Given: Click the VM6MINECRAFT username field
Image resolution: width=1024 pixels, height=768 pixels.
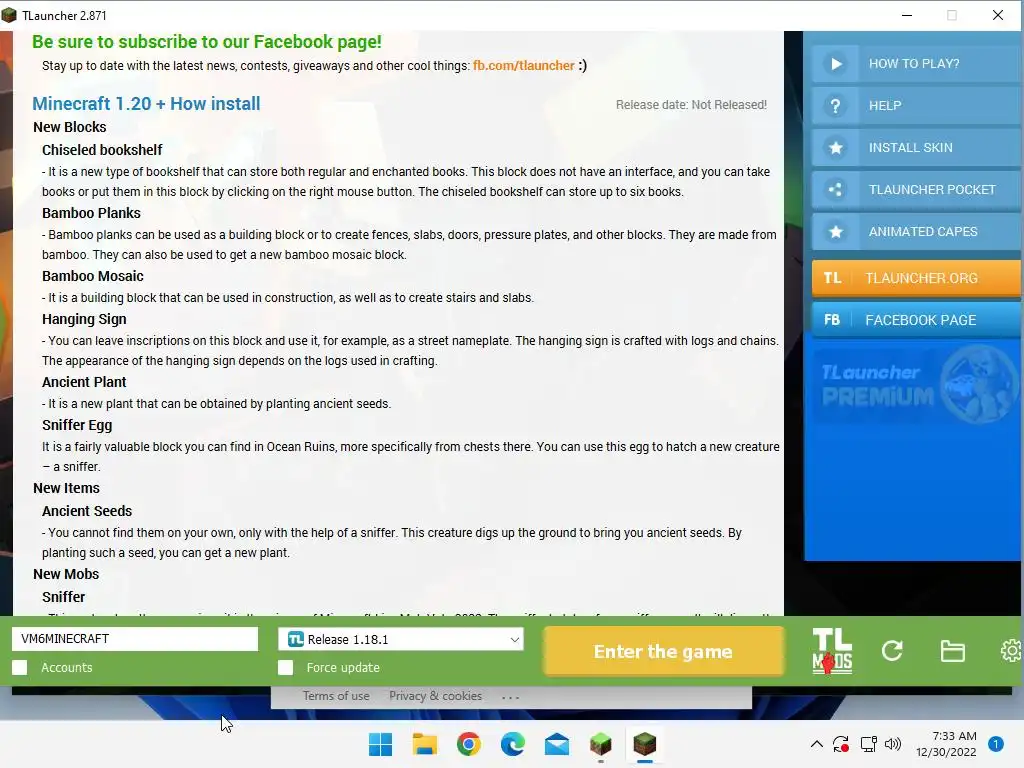Looking at the screenshot, I should click(135, 639).
